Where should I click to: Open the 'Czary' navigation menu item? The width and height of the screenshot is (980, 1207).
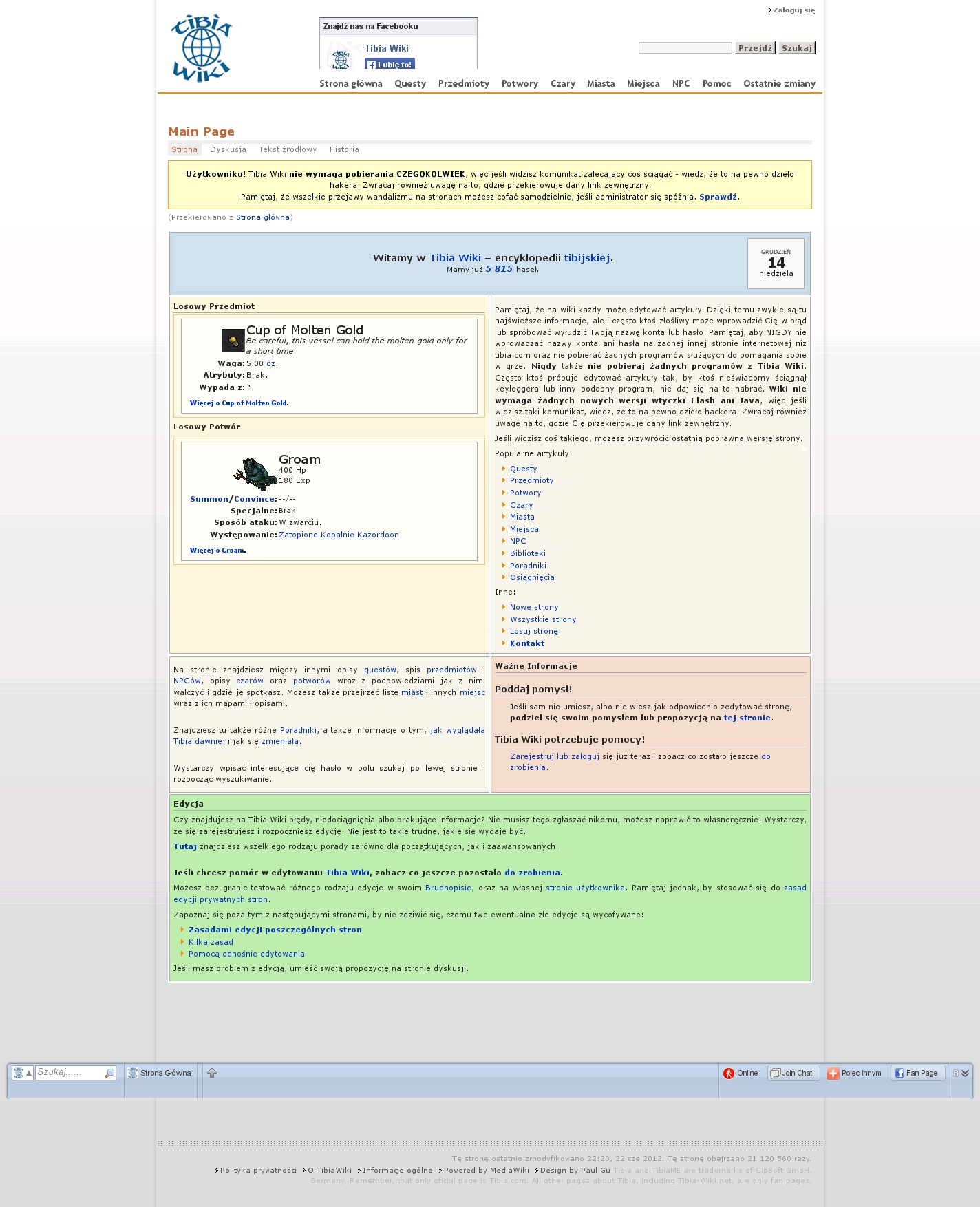[563, 83]
